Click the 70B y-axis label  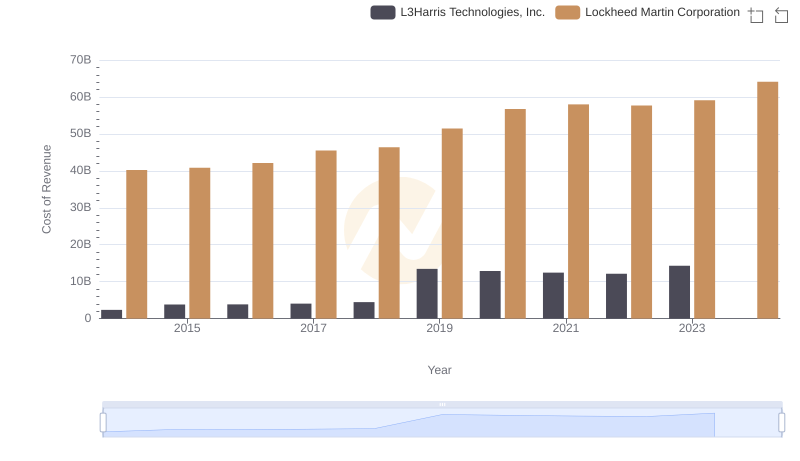pos(81,60)
